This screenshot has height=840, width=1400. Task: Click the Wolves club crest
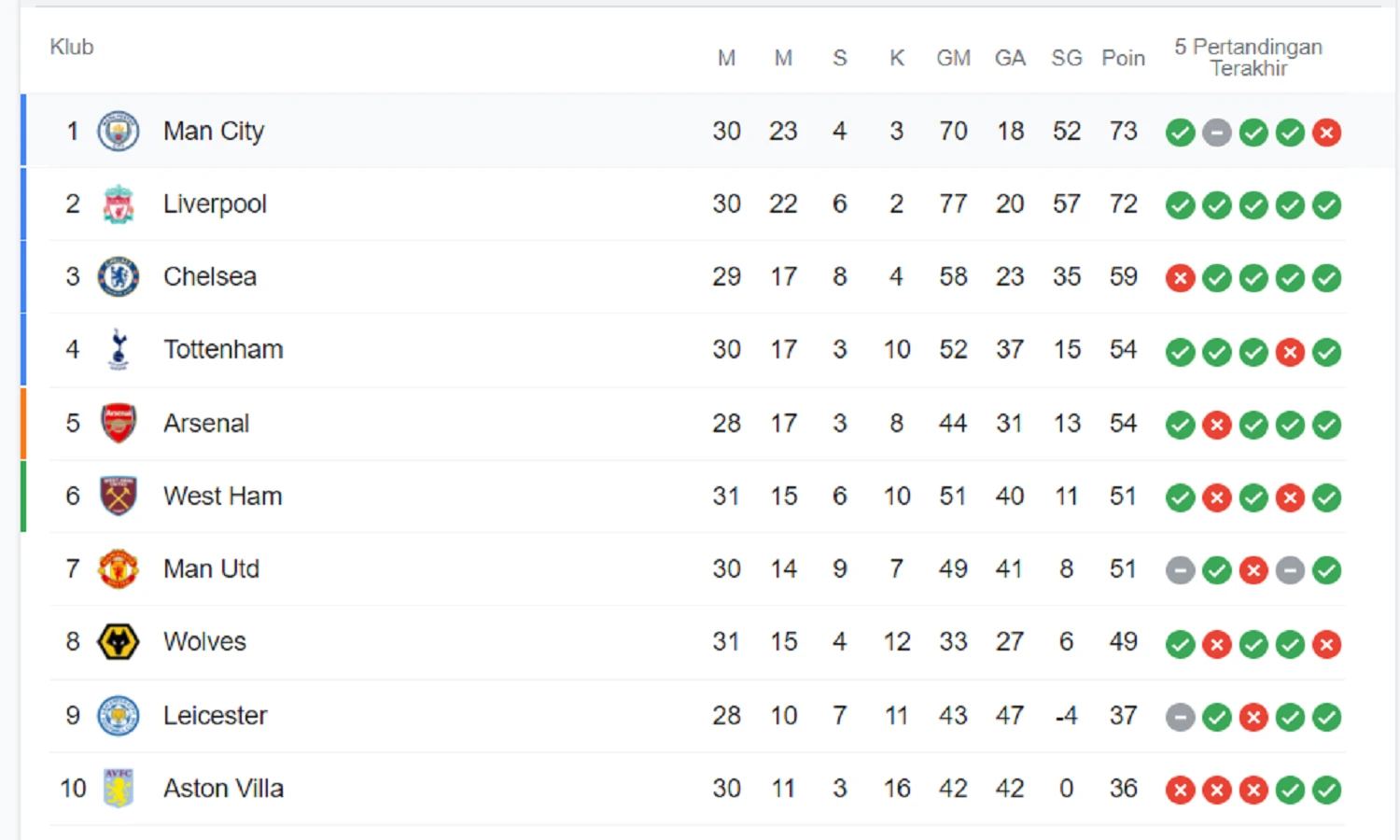coord(118,642)
